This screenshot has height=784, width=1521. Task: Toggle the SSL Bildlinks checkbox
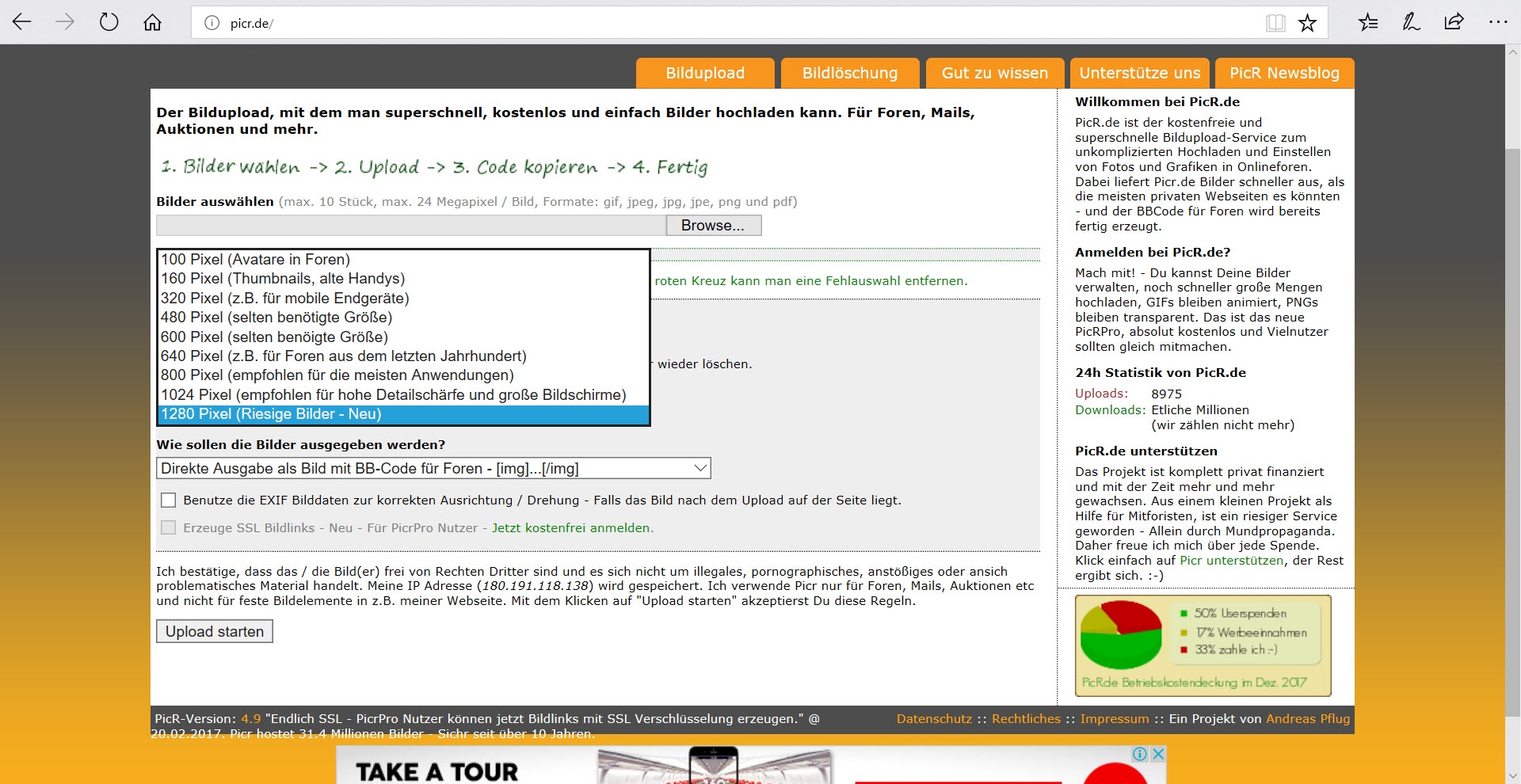168,528
